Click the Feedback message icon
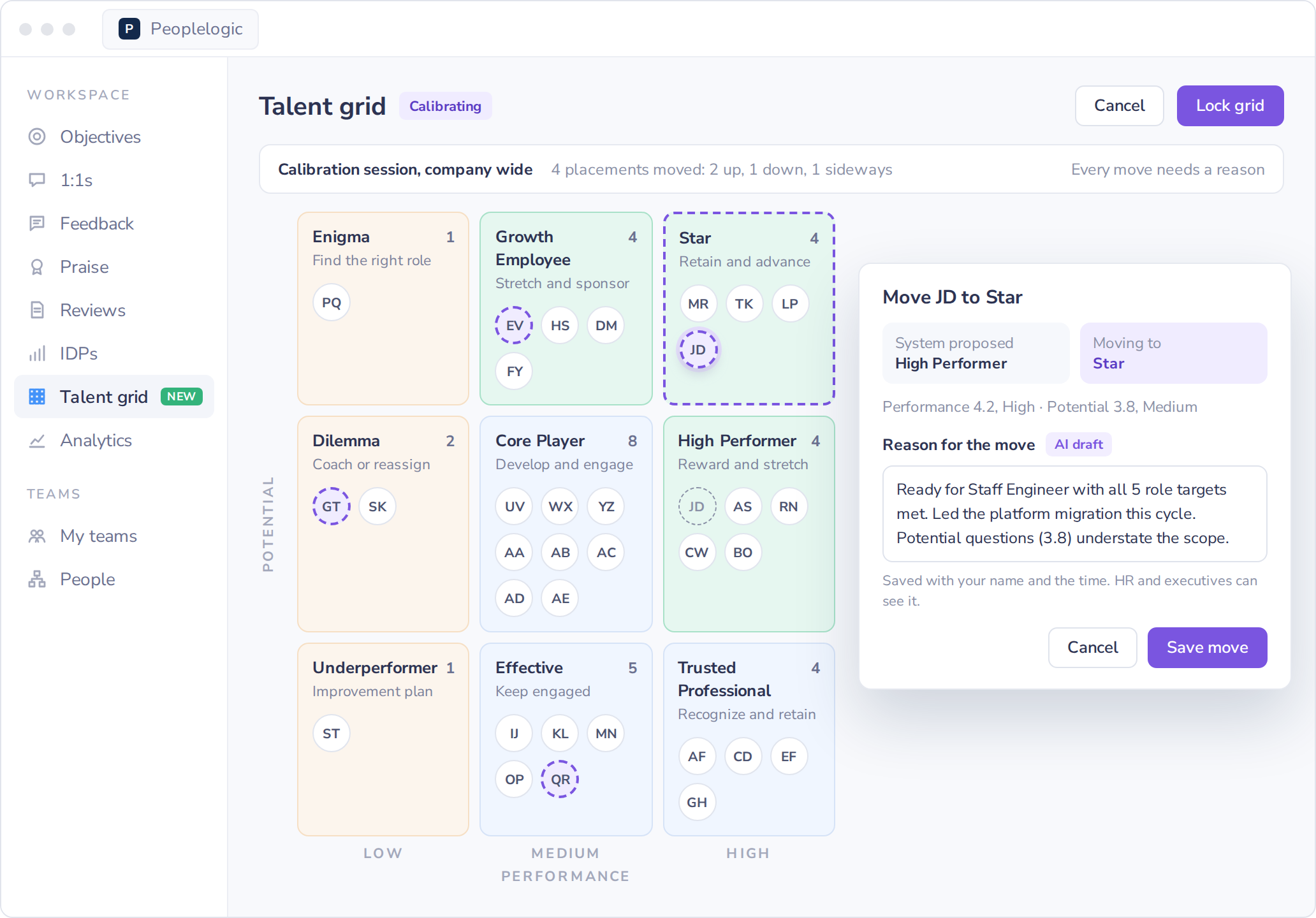This screenshot has width=1316, height=918. coord(37,223)
